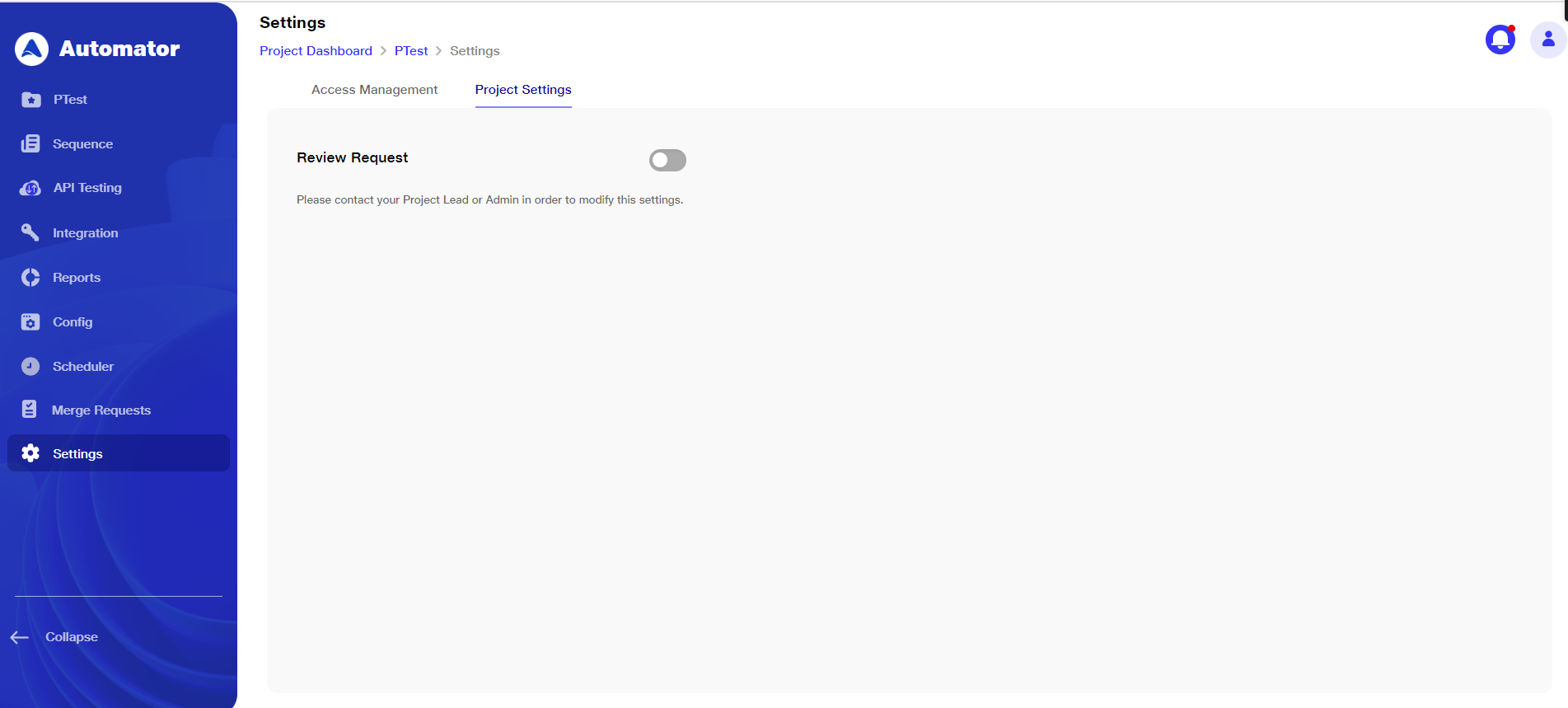Go to Merge Requests

101,410
